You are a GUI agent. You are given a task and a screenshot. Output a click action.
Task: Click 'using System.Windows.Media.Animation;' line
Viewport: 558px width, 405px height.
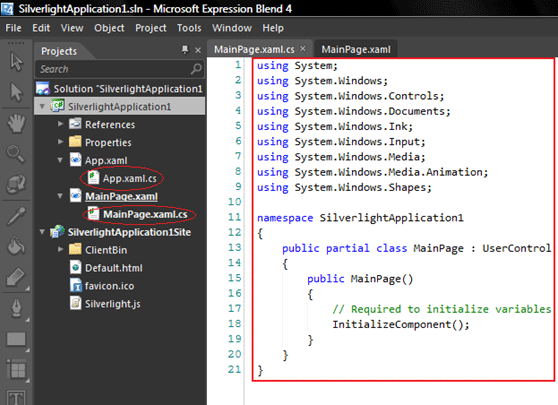pyautogui.click(x=372, y=172)
